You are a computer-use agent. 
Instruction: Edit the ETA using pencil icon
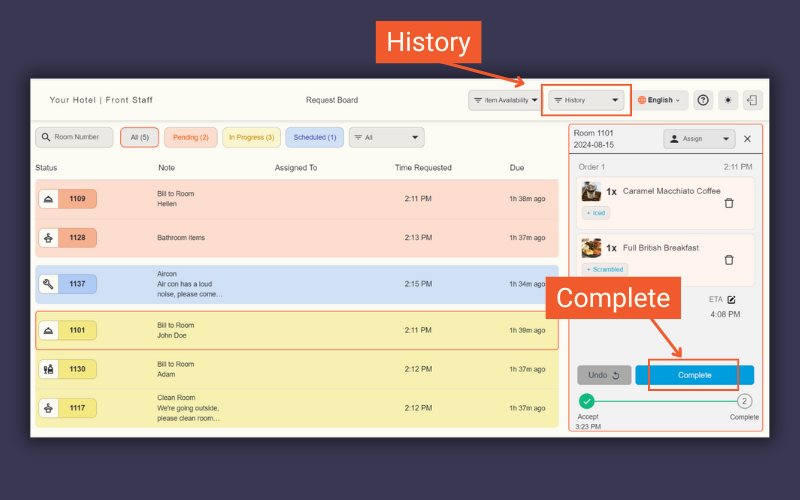coord(731,299)
